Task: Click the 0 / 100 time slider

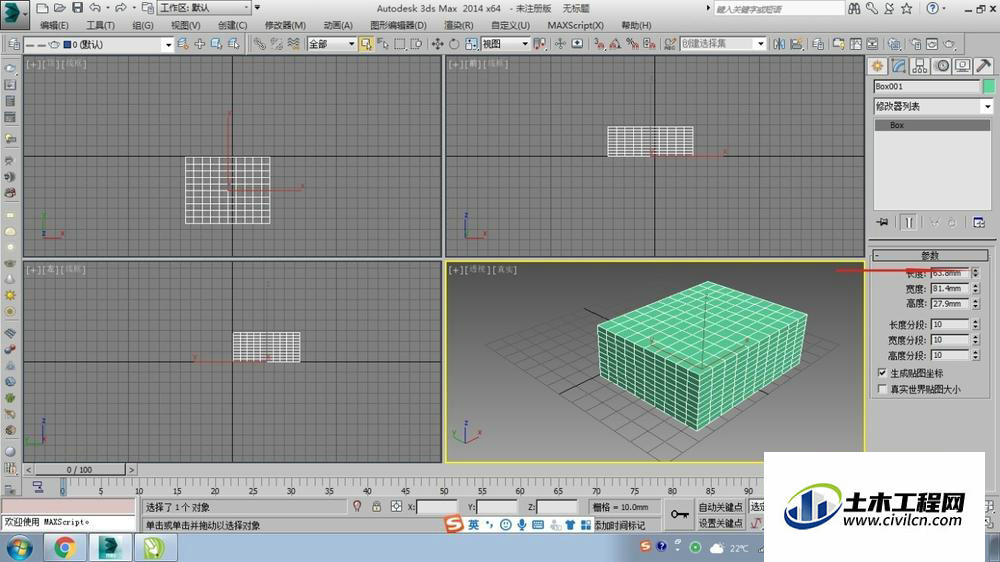Action: (79, 470)
